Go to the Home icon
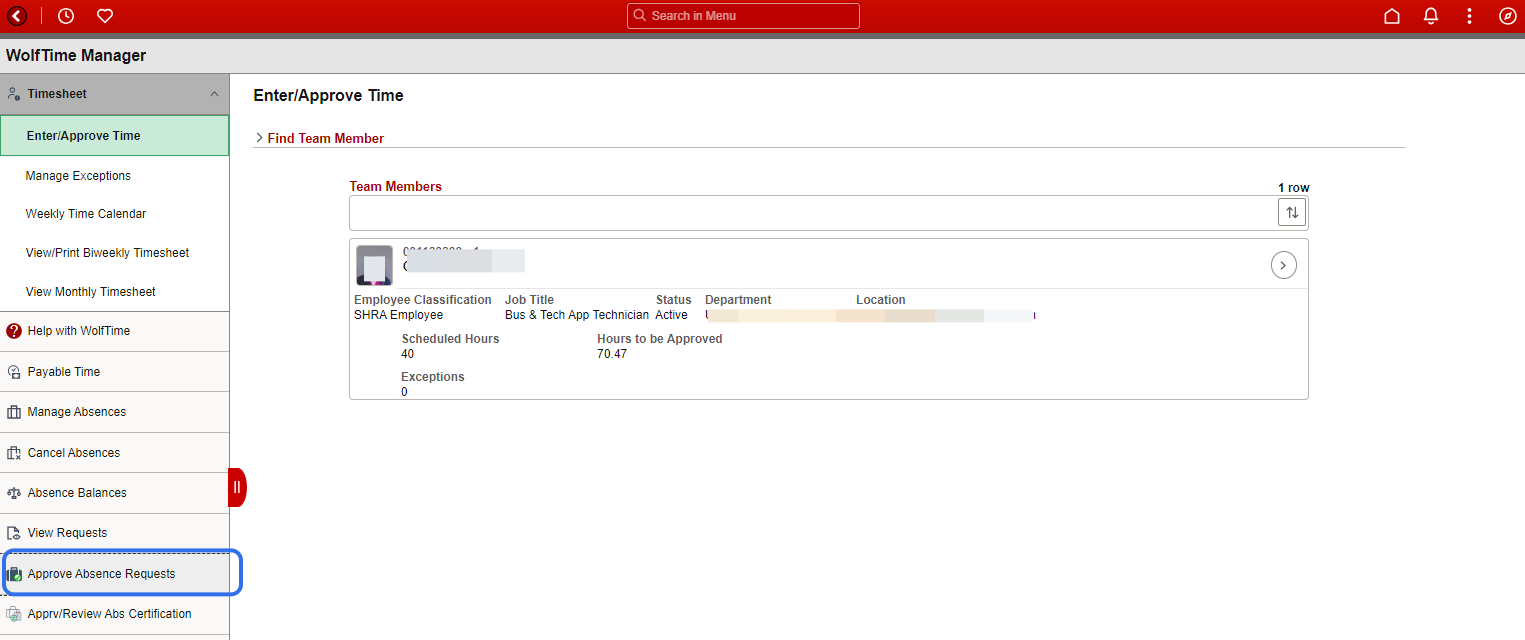This screenshot has height=640, width=1525. coord(1392,16)
